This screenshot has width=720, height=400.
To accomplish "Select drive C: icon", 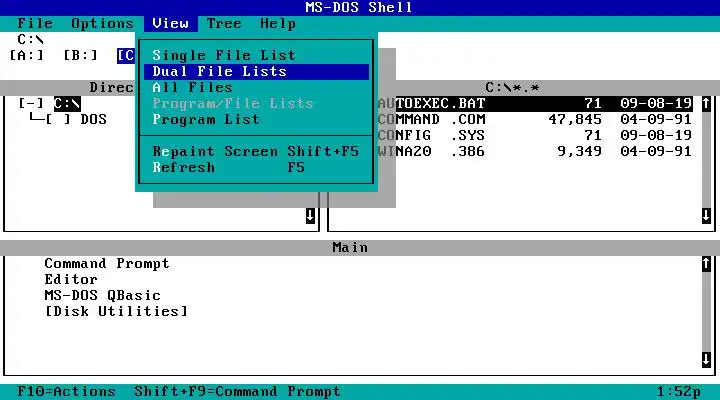I will coord(126,56).
